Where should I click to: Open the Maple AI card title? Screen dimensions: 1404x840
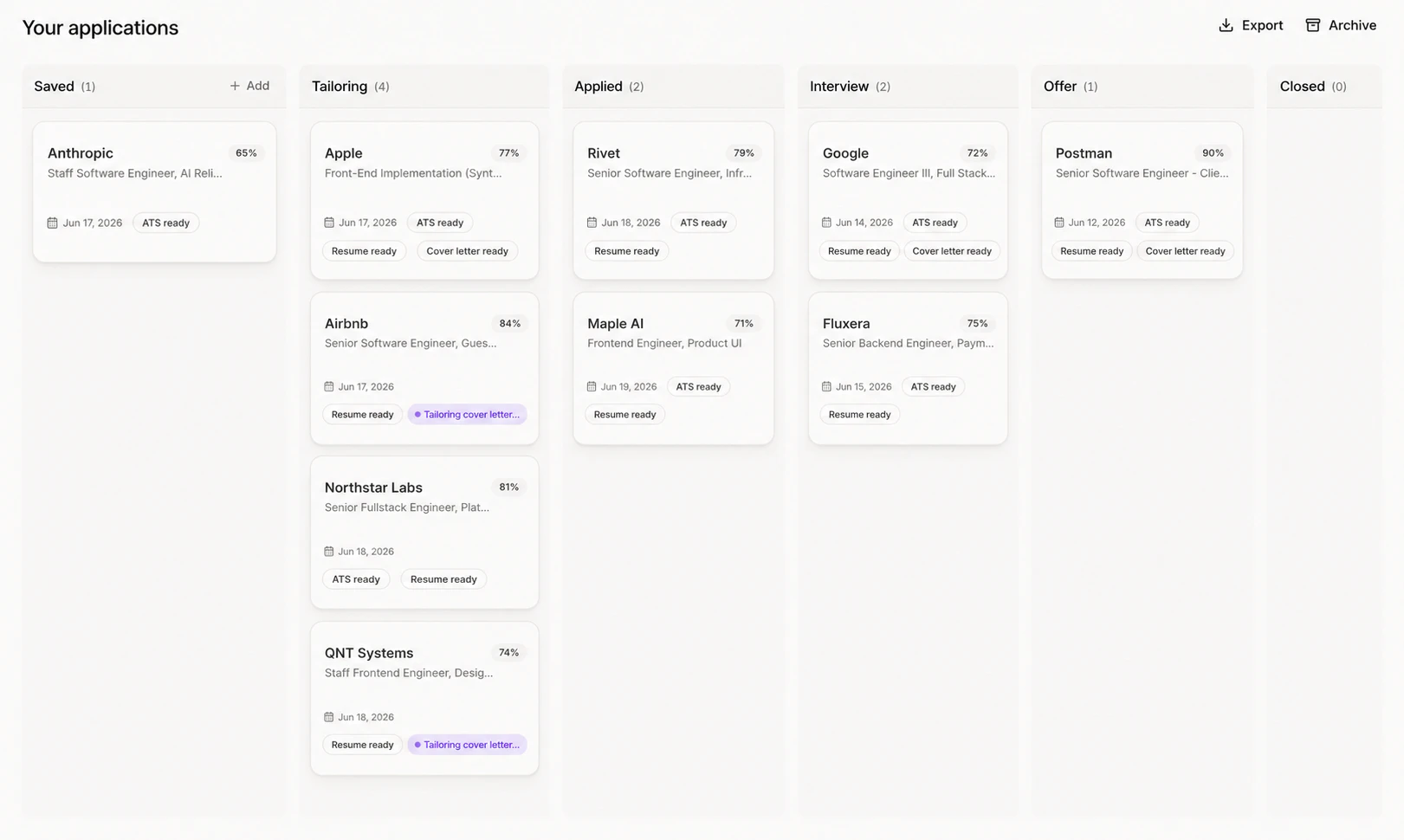pos(615,324)
